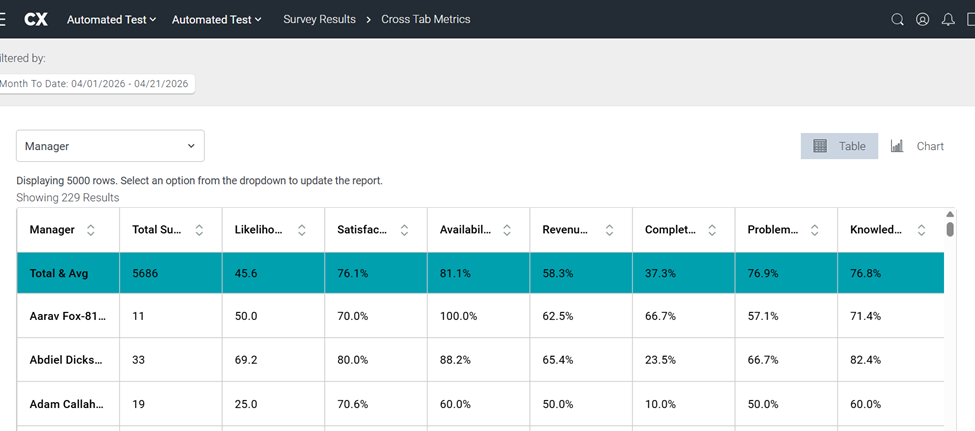Open the hamburger menu icon
The height and width of the screenshot is (431, 975).
(2, 19)
